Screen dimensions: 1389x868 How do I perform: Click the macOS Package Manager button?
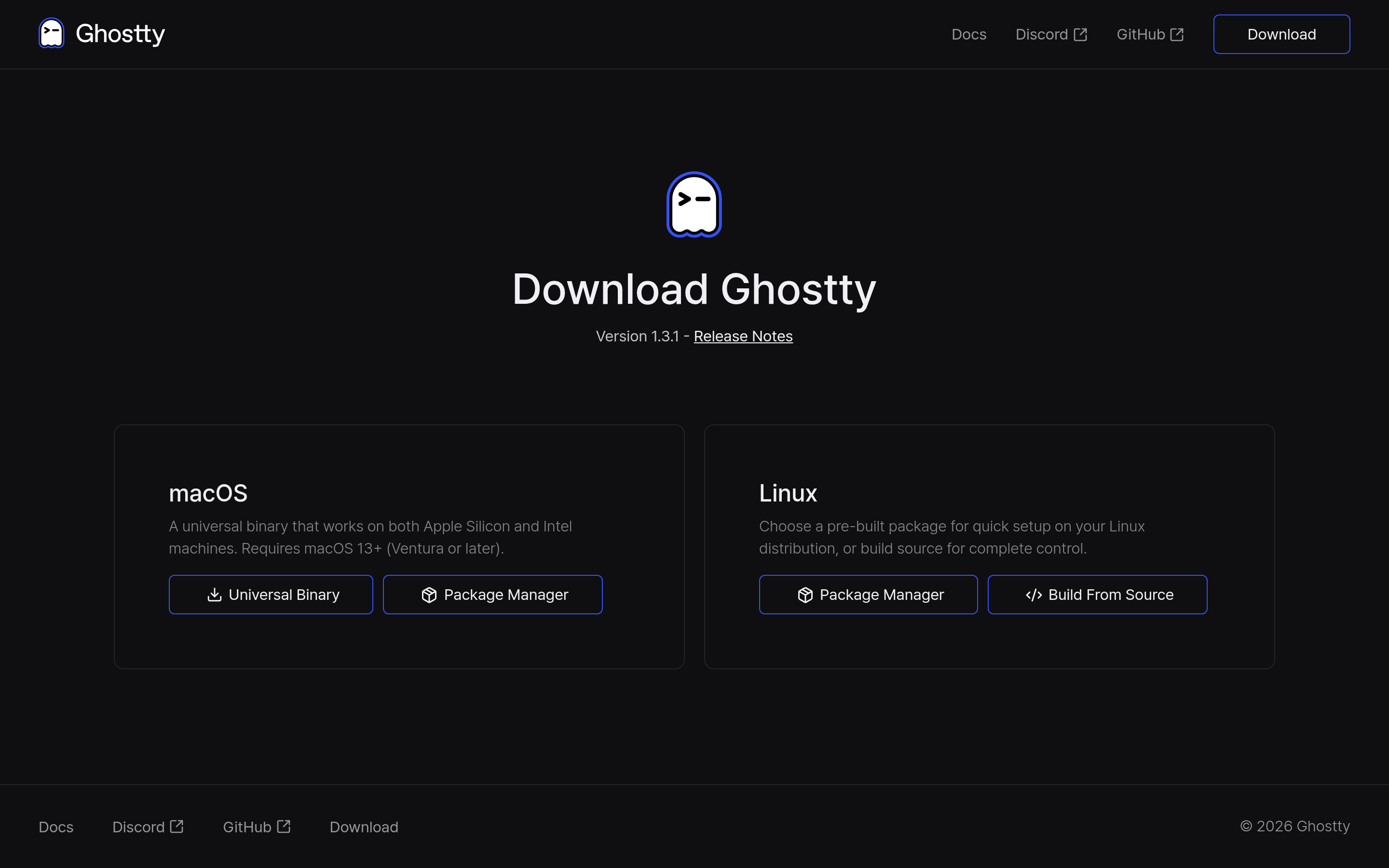pyautogui.click(x=492, y=595)
